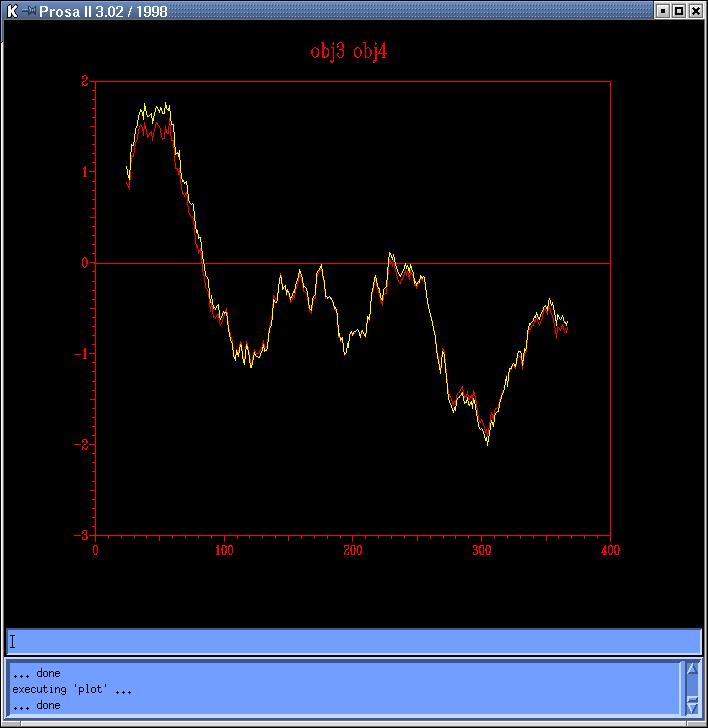
Task: Click the x-axis label 300
Action: click(482, 549)
